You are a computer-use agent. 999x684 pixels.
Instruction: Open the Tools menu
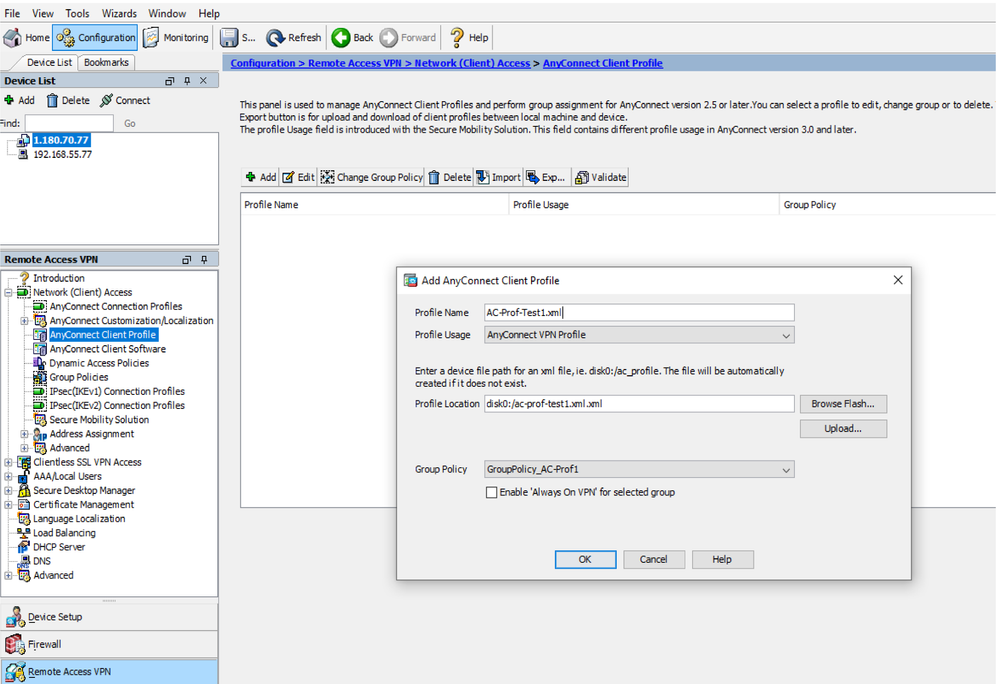[x=77, y=13]
